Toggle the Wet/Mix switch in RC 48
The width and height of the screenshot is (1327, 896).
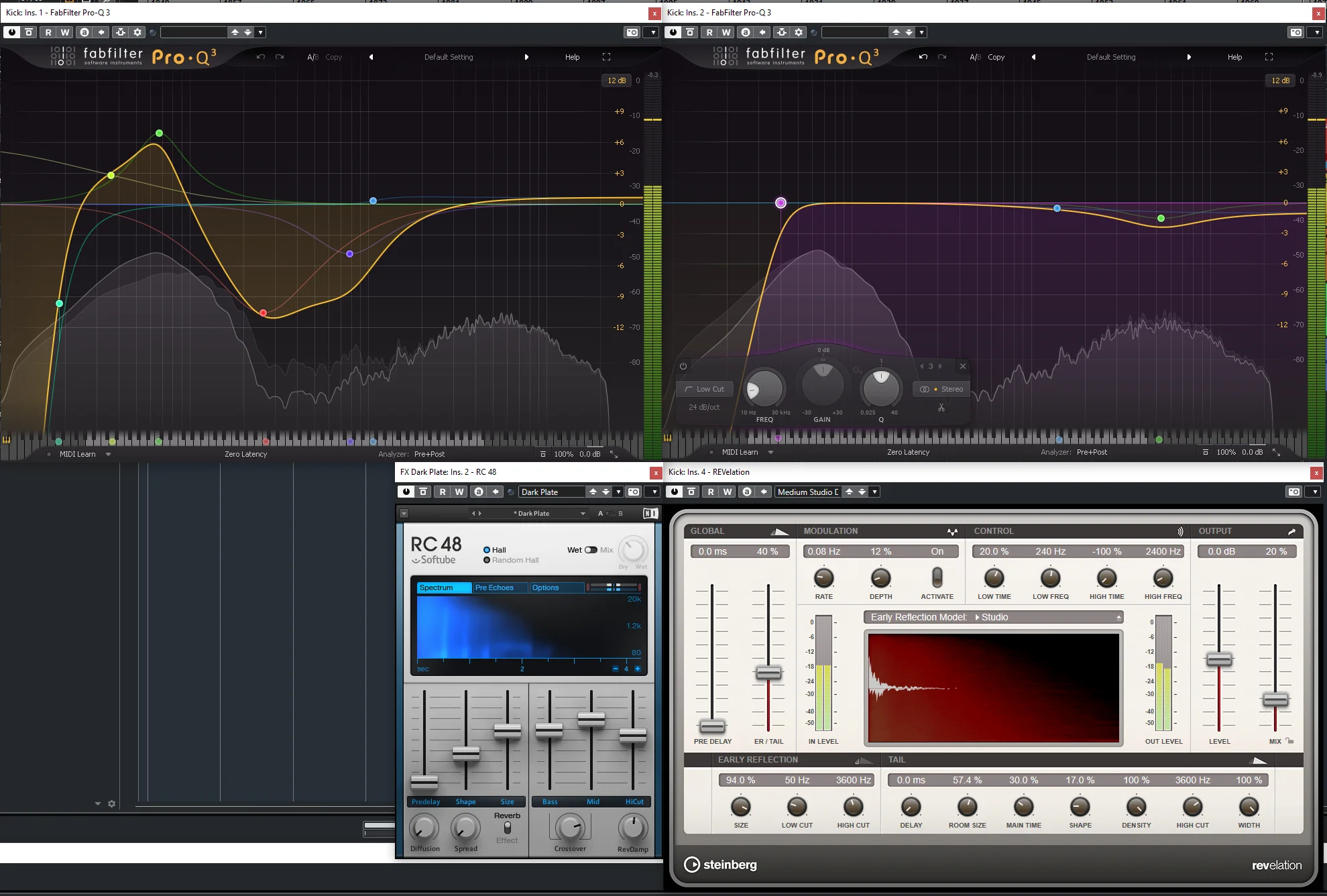pyautogui.click(x=591, y=550)
